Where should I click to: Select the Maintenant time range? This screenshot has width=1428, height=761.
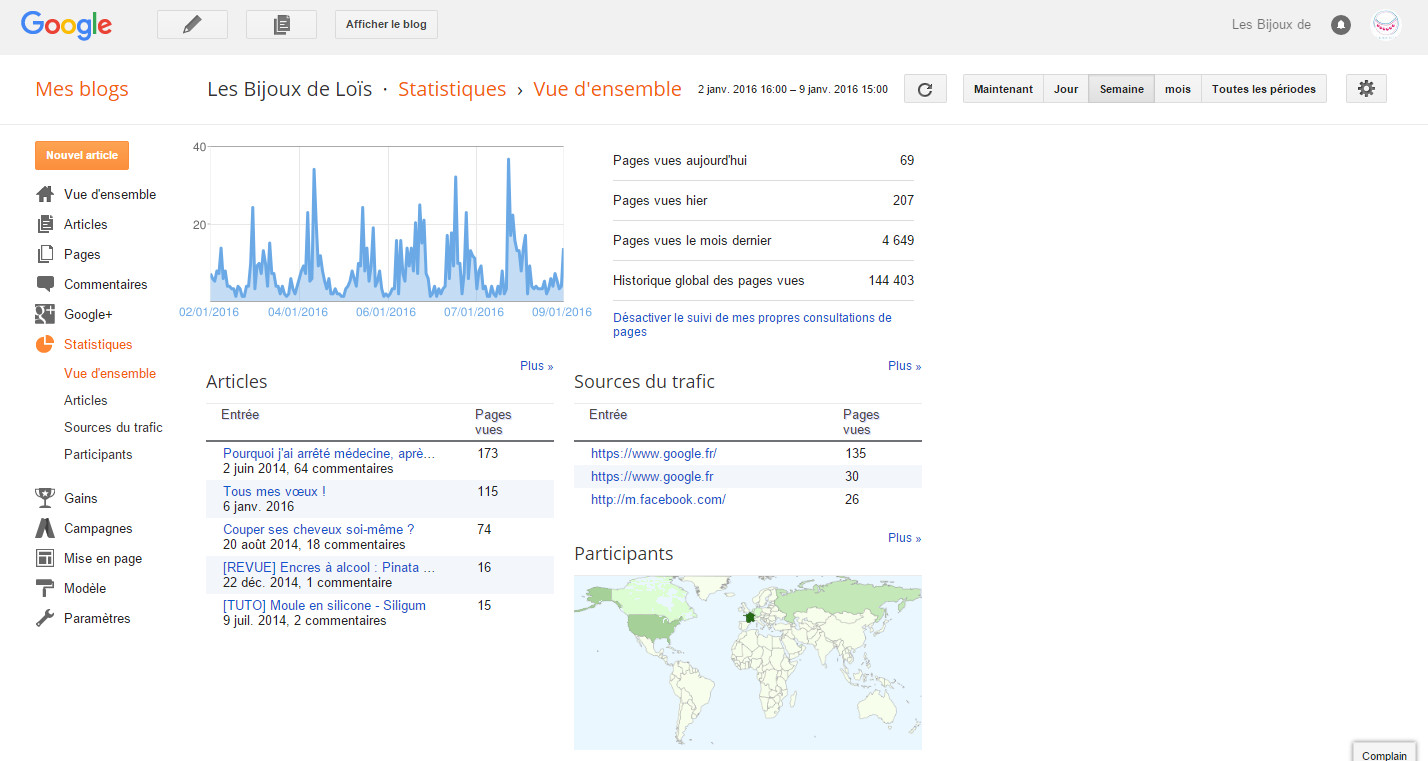(1003, 89)
